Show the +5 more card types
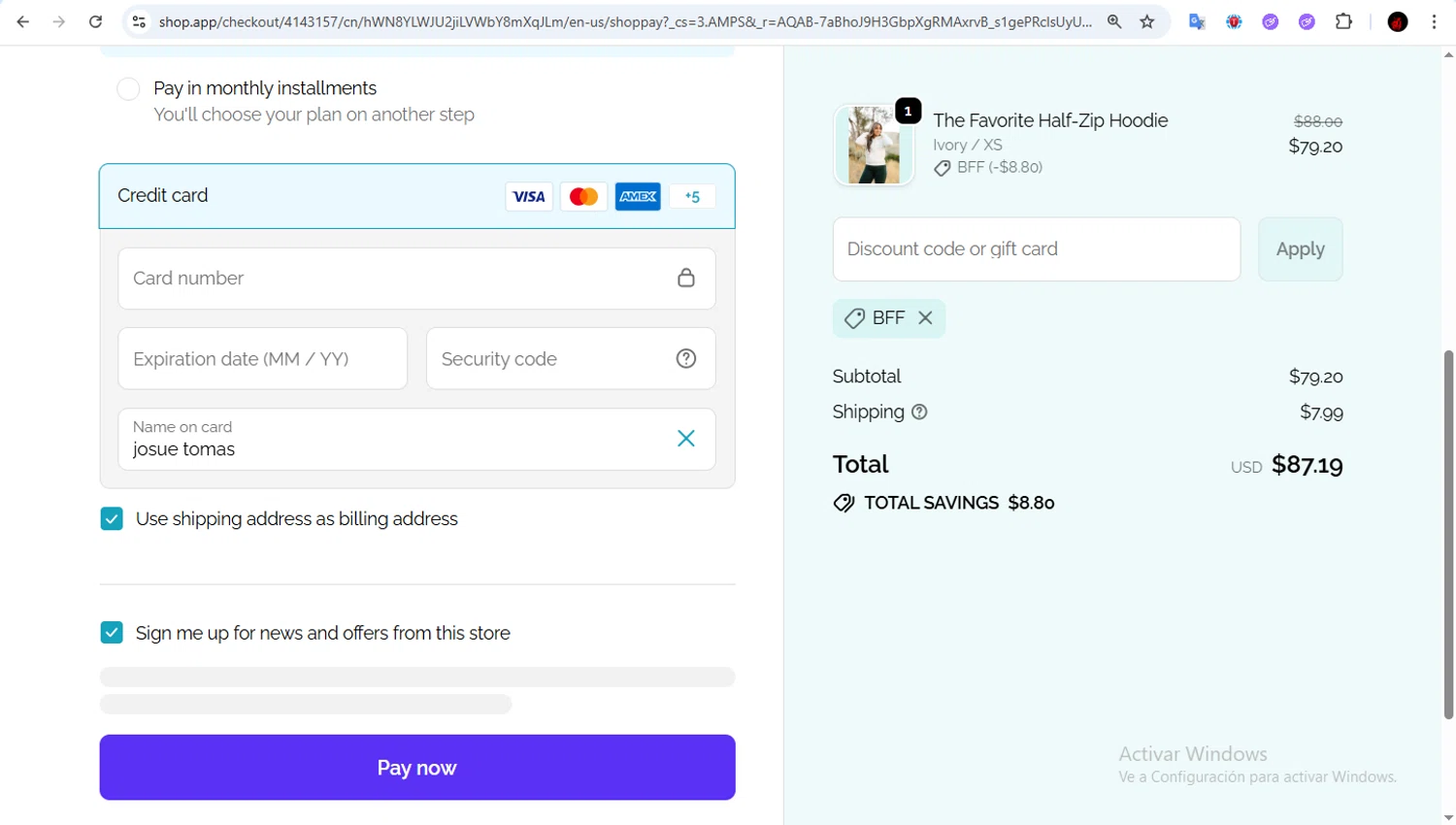This screenshot has width=1456, height=825. [692, 197]
